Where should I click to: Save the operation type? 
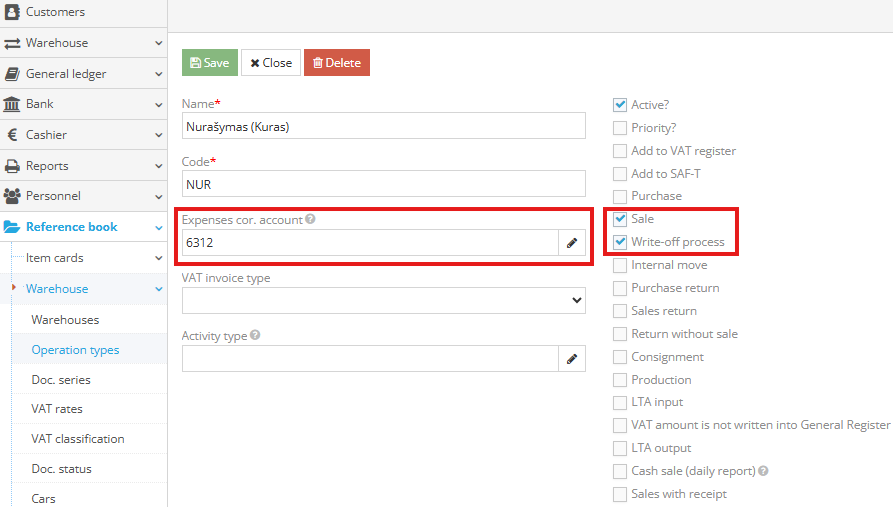coord(210,62)
